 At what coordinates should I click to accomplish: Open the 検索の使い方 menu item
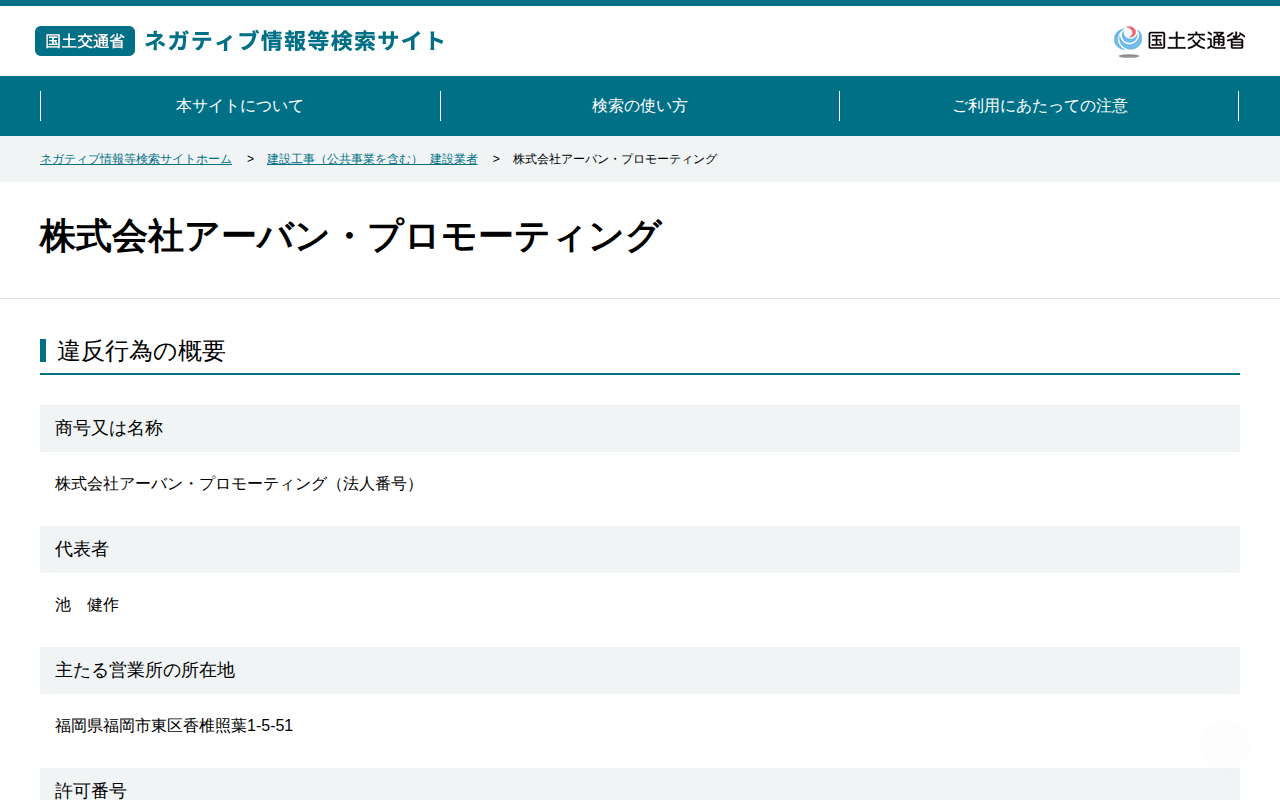(x=640, y=106)
